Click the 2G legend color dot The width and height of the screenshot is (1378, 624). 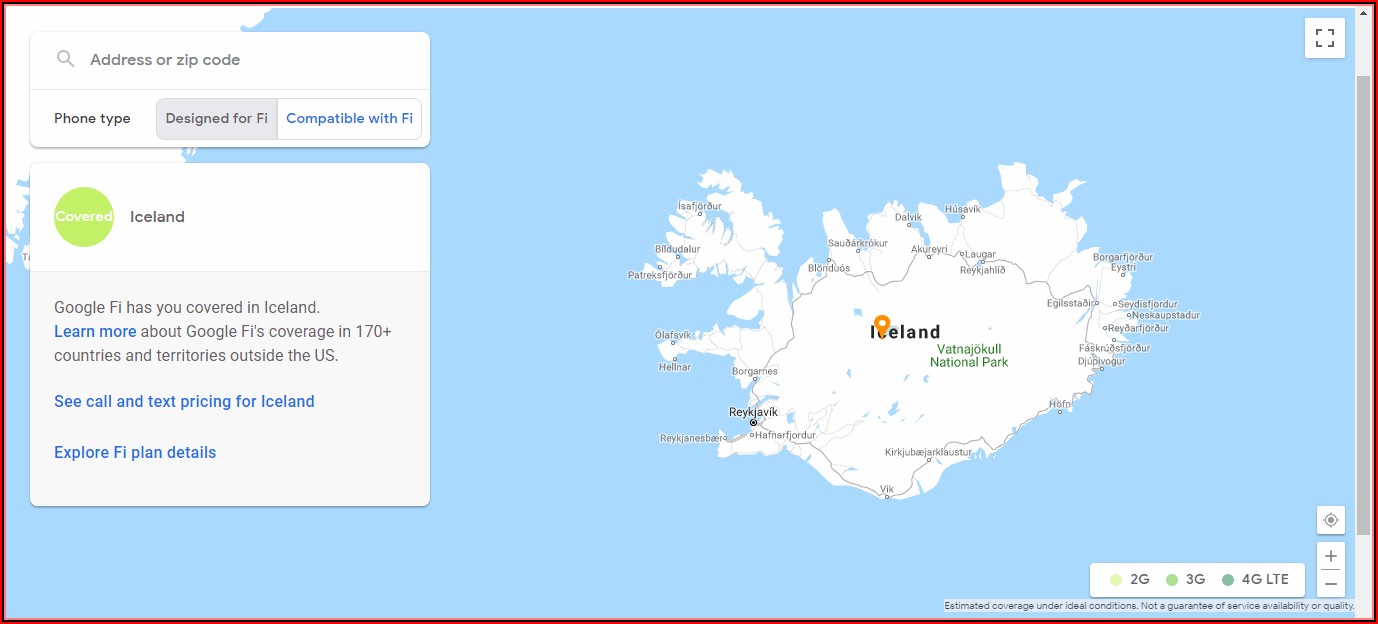[x=1116, y=579]
